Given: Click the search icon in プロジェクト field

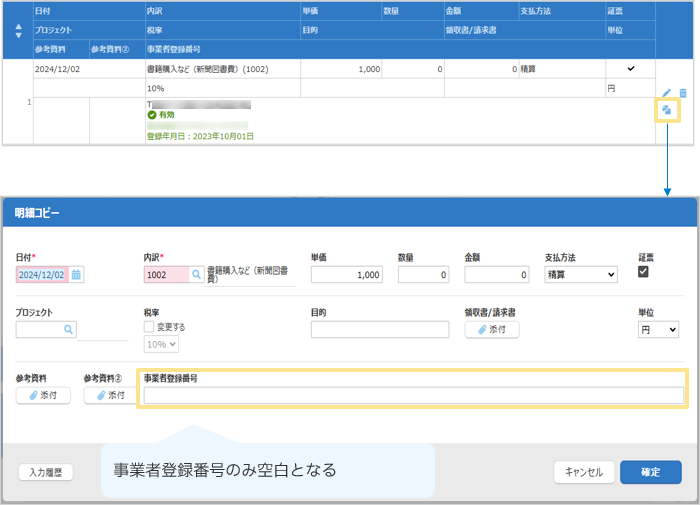Looking at the screenshot, I should pyautogui.click(x=68, y=329).
